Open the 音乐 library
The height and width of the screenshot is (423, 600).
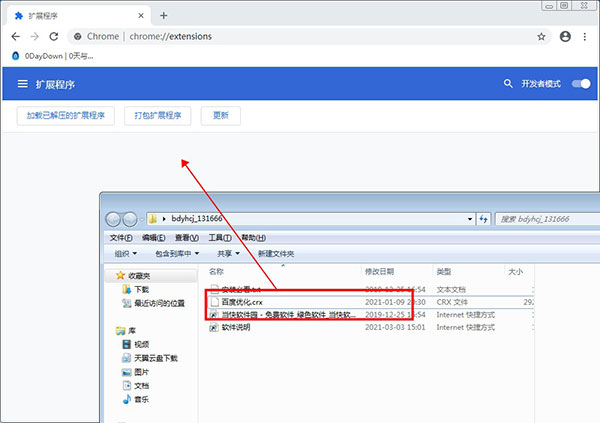[x=142, y=400]
